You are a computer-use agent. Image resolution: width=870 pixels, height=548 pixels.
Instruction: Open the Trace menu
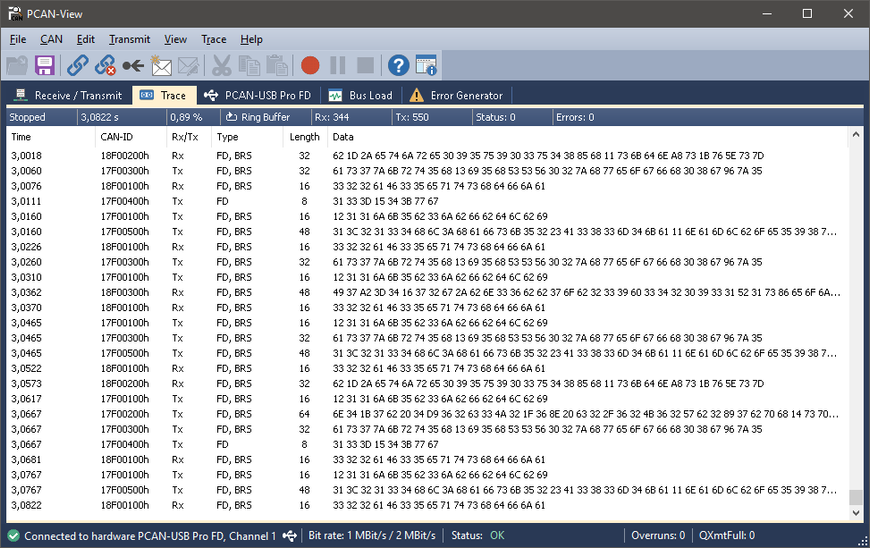[214, 39]
